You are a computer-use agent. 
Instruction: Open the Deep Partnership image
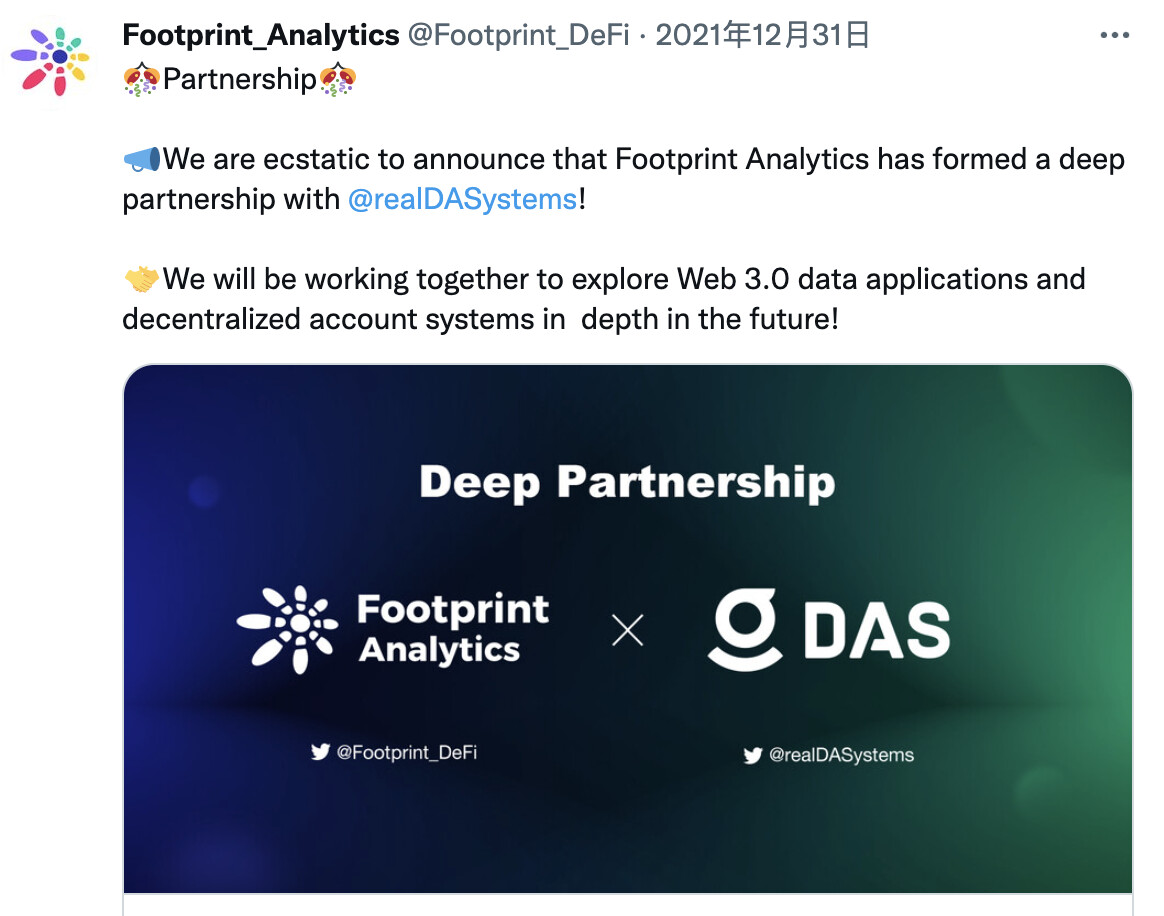[x=628, y=629]
